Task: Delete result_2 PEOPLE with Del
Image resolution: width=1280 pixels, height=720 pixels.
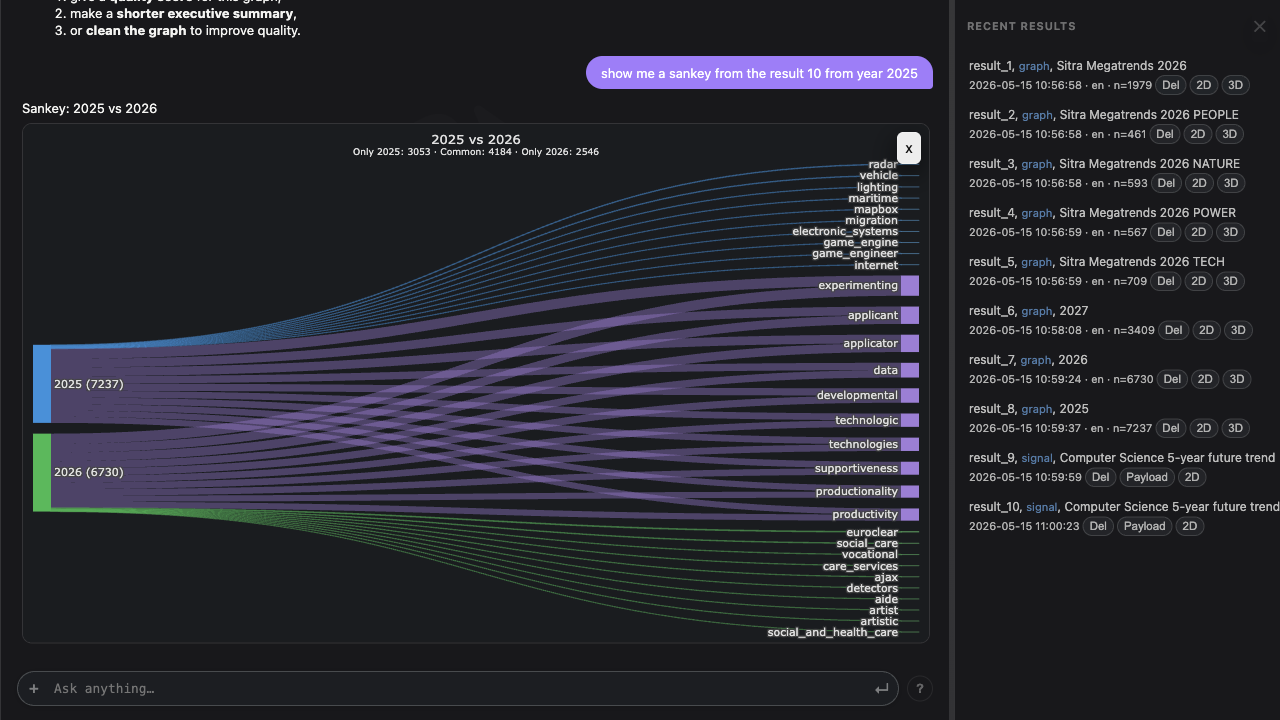Action: (x=1165, y=134)
